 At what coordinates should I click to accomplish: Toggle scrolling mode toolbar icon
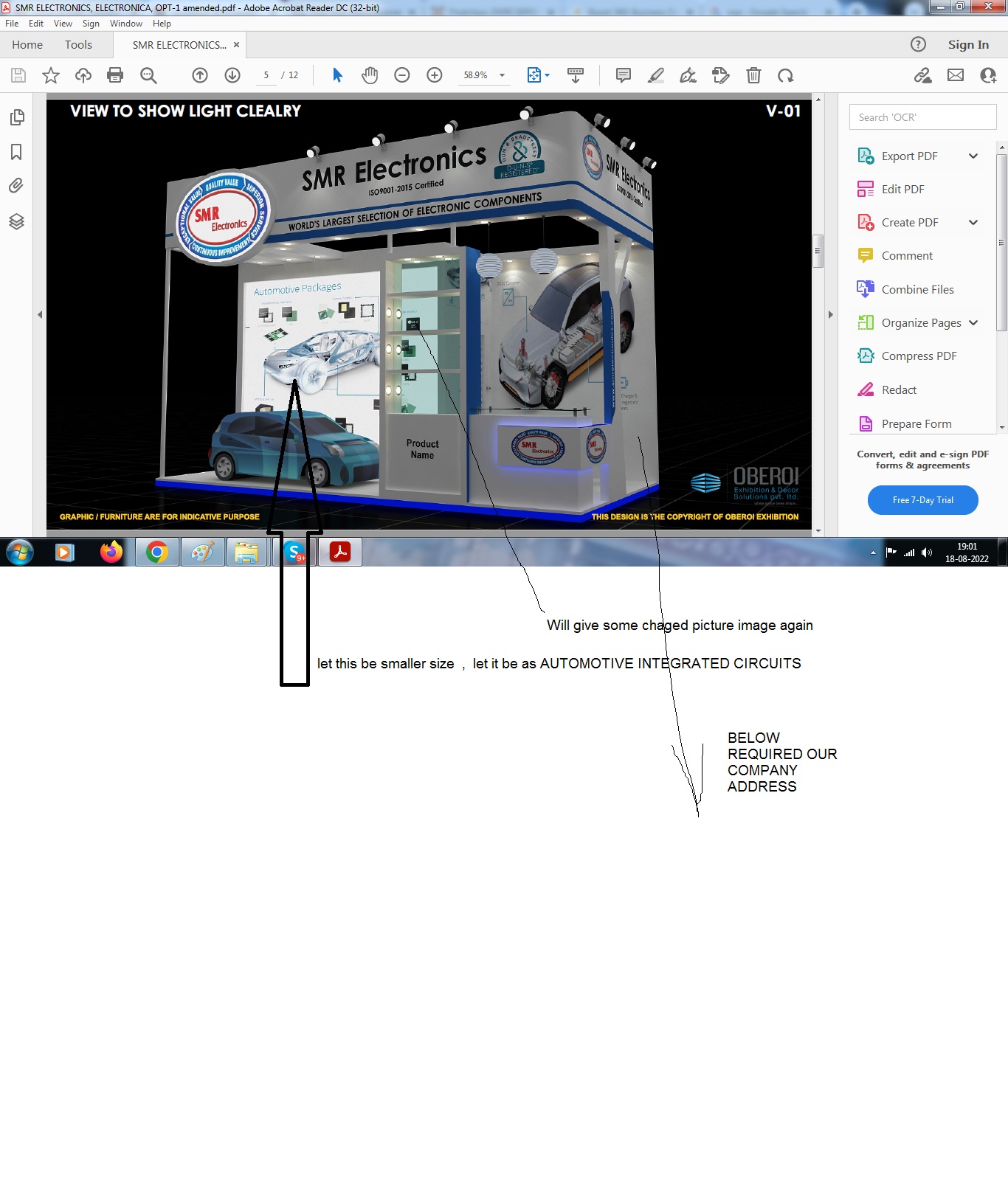[x=576, y=75]
